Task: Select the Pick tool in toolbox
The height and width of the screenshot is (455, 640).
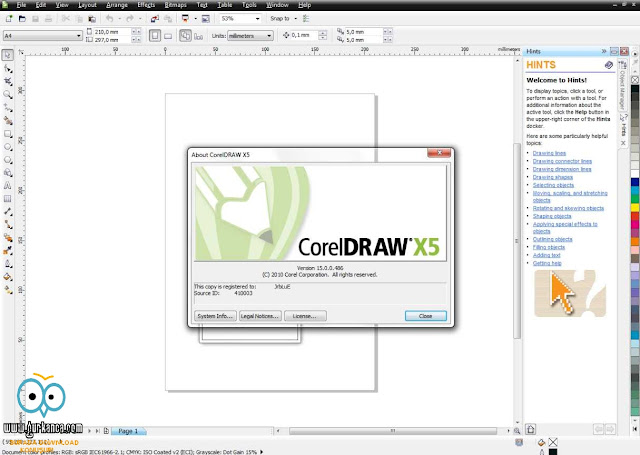Action: coord(7,55)
